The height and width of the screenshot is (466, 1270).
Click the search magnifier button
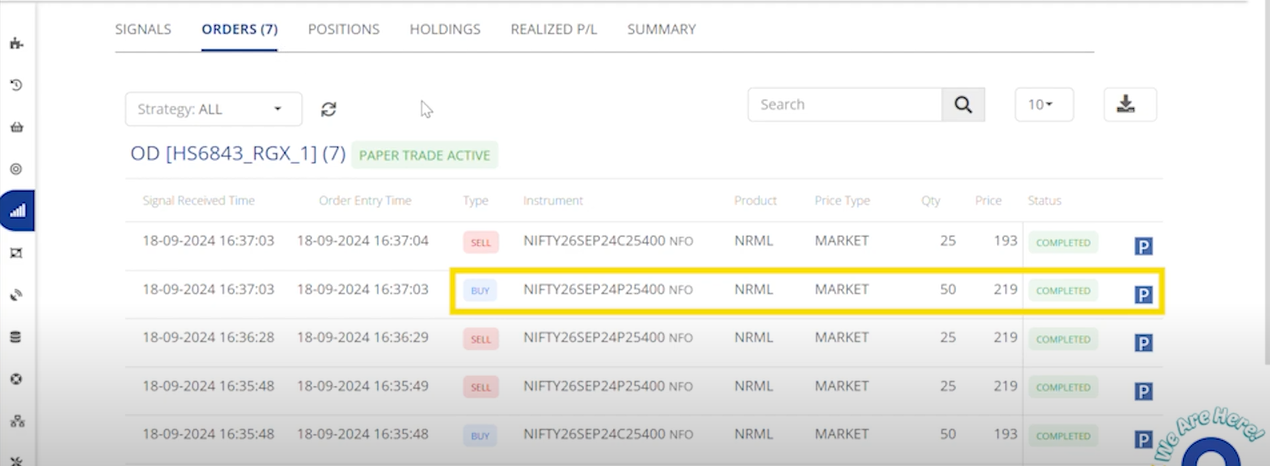tap(963, 105)
